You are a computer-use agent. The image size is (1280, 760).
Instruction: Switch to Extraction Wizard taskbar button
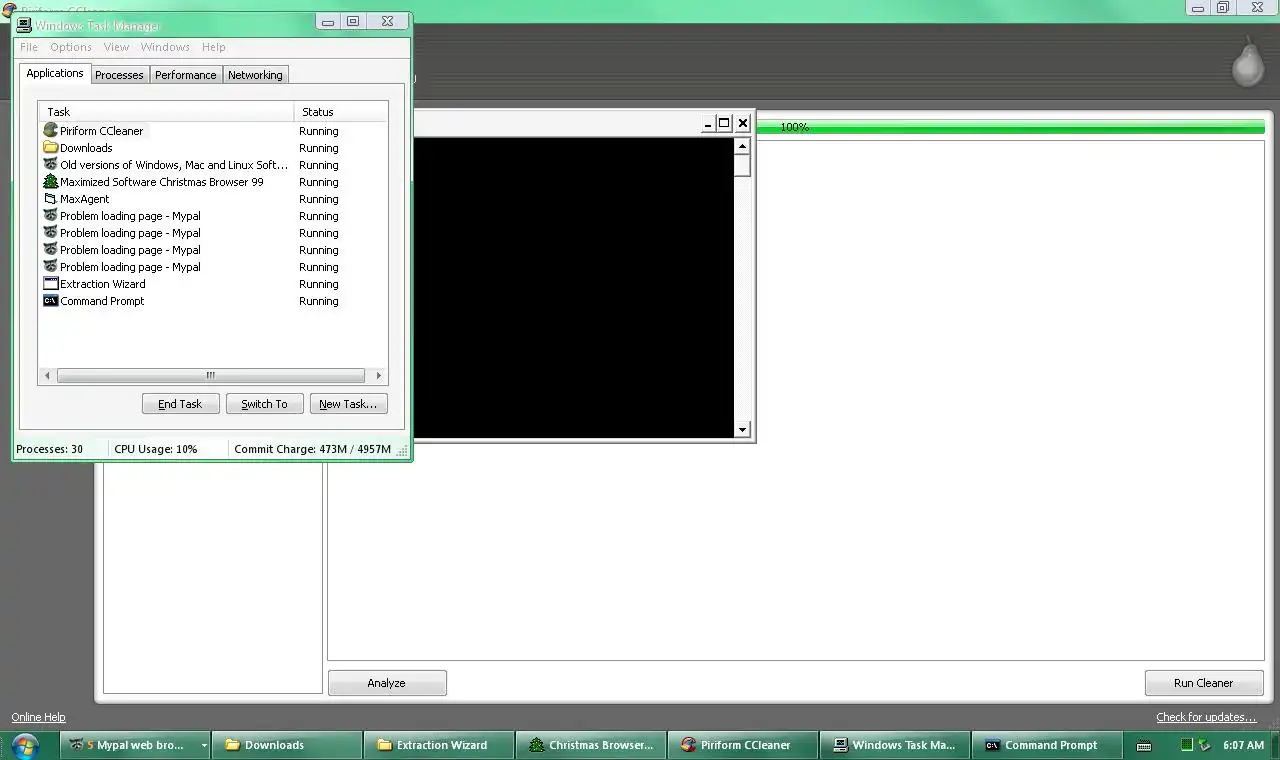pos(440,745)
